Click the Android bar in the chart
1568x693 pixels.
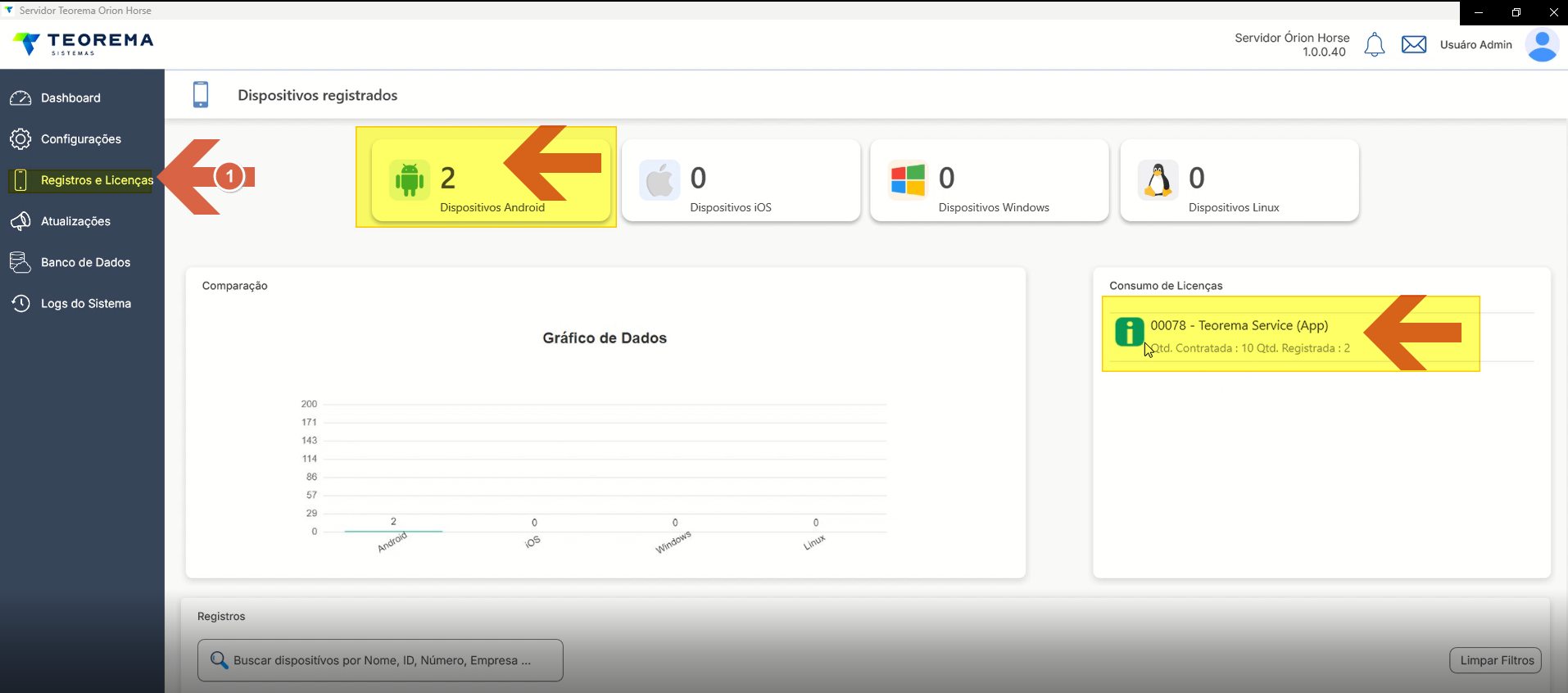[x=393, y=531]
